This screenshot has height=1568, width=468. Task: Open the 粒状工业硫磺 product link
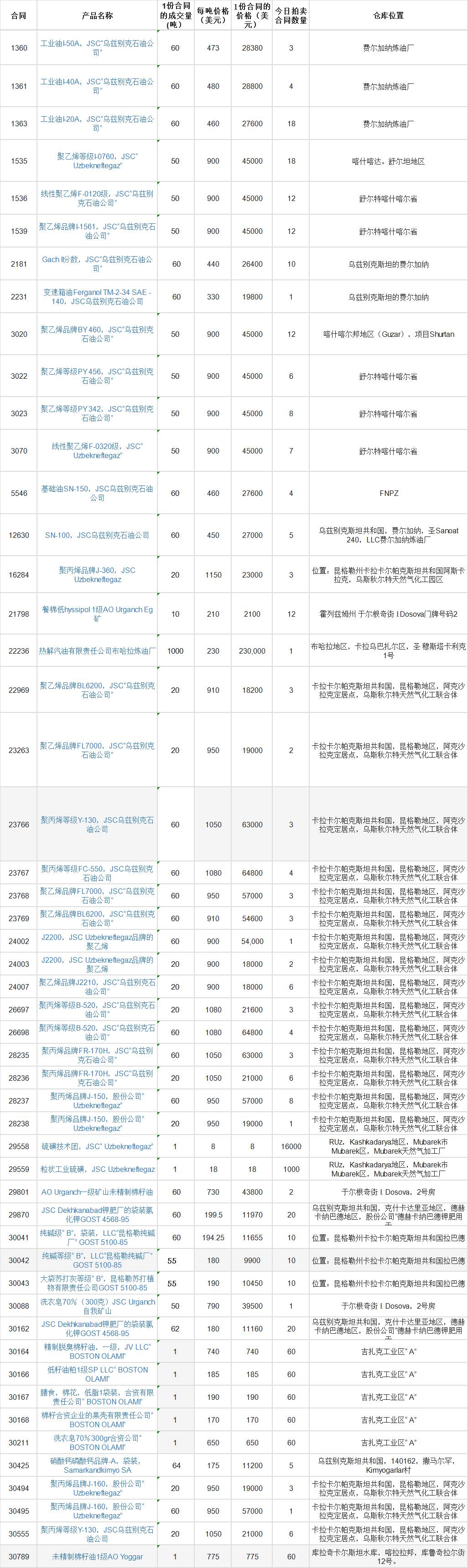tap(97, 1169)
